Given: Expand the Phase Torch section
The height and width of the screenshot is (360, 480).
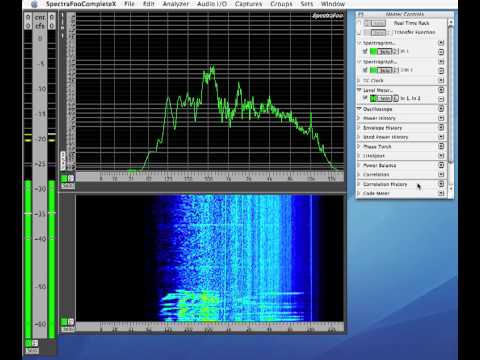Looking at the screenshot, I should coord(359,146).
